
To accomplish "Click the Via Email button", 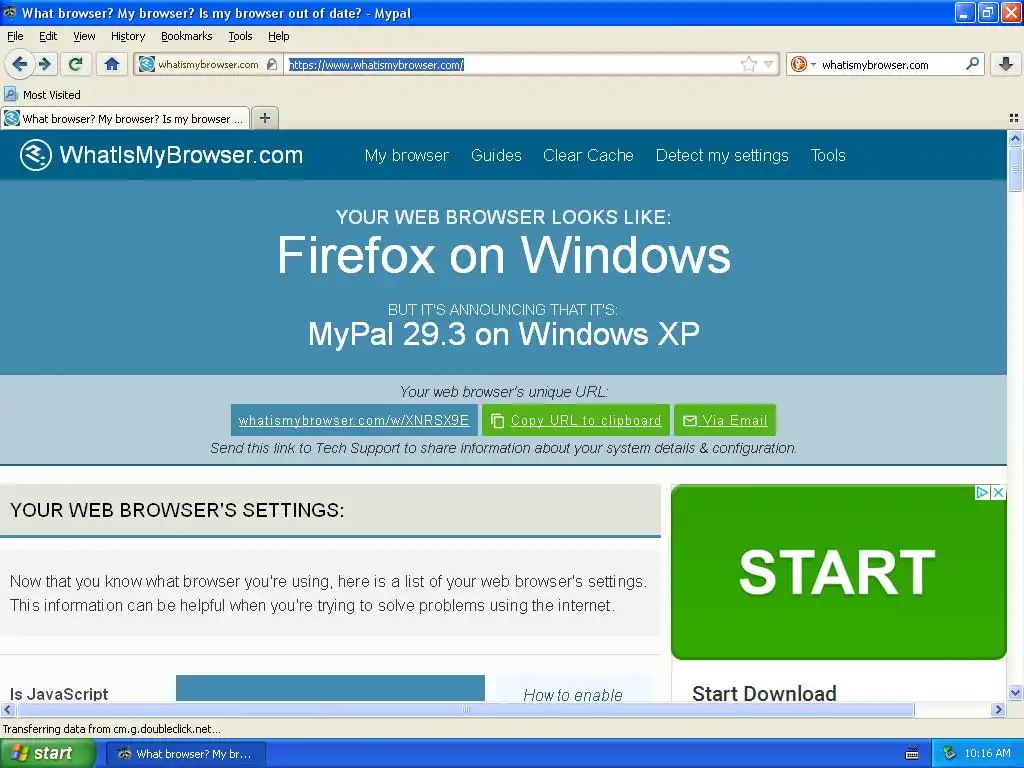I will (x=725, y=420).
